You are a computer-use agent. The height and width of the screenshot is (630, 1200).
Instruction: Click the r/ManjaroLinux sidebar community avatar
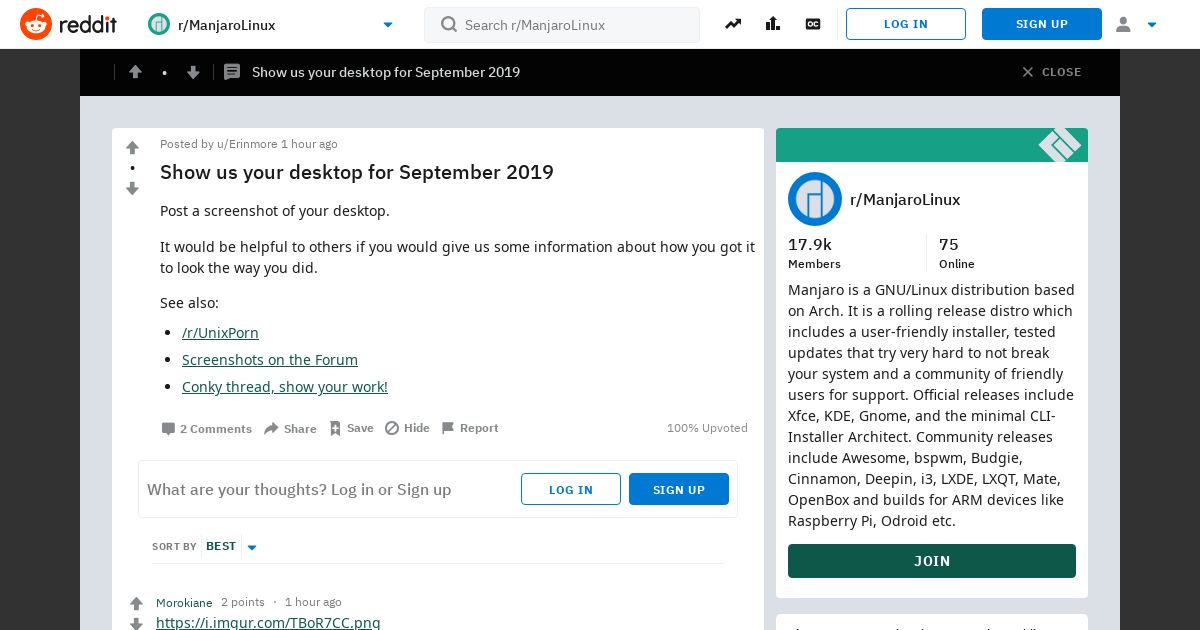point(815,199)
